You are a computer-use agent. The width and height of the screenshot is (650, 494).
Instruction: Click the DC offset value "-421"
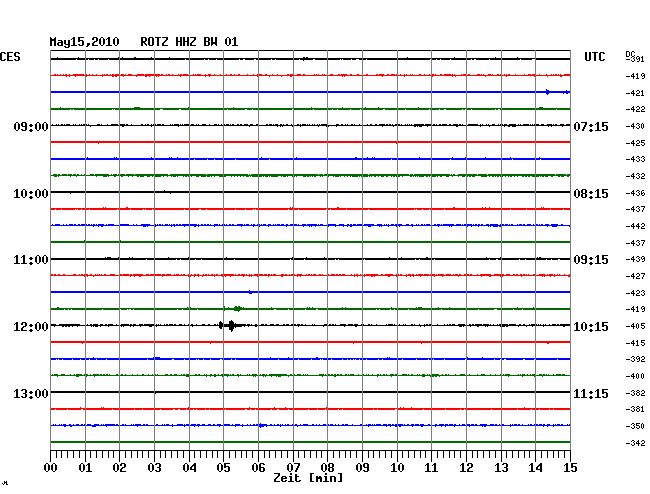tap(635, 93)
